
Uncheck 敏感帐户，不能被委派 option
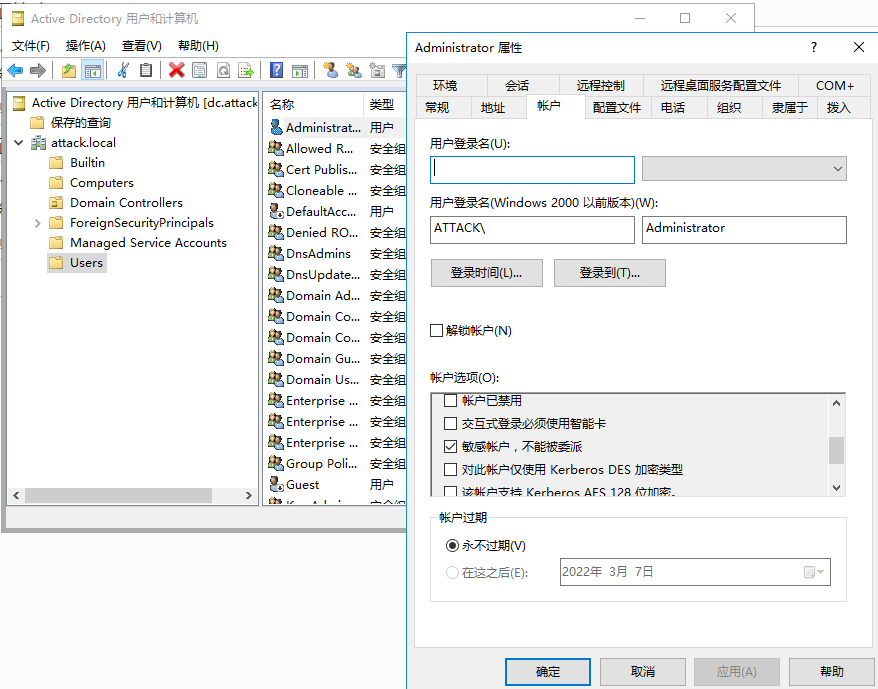tap(451, 446)
